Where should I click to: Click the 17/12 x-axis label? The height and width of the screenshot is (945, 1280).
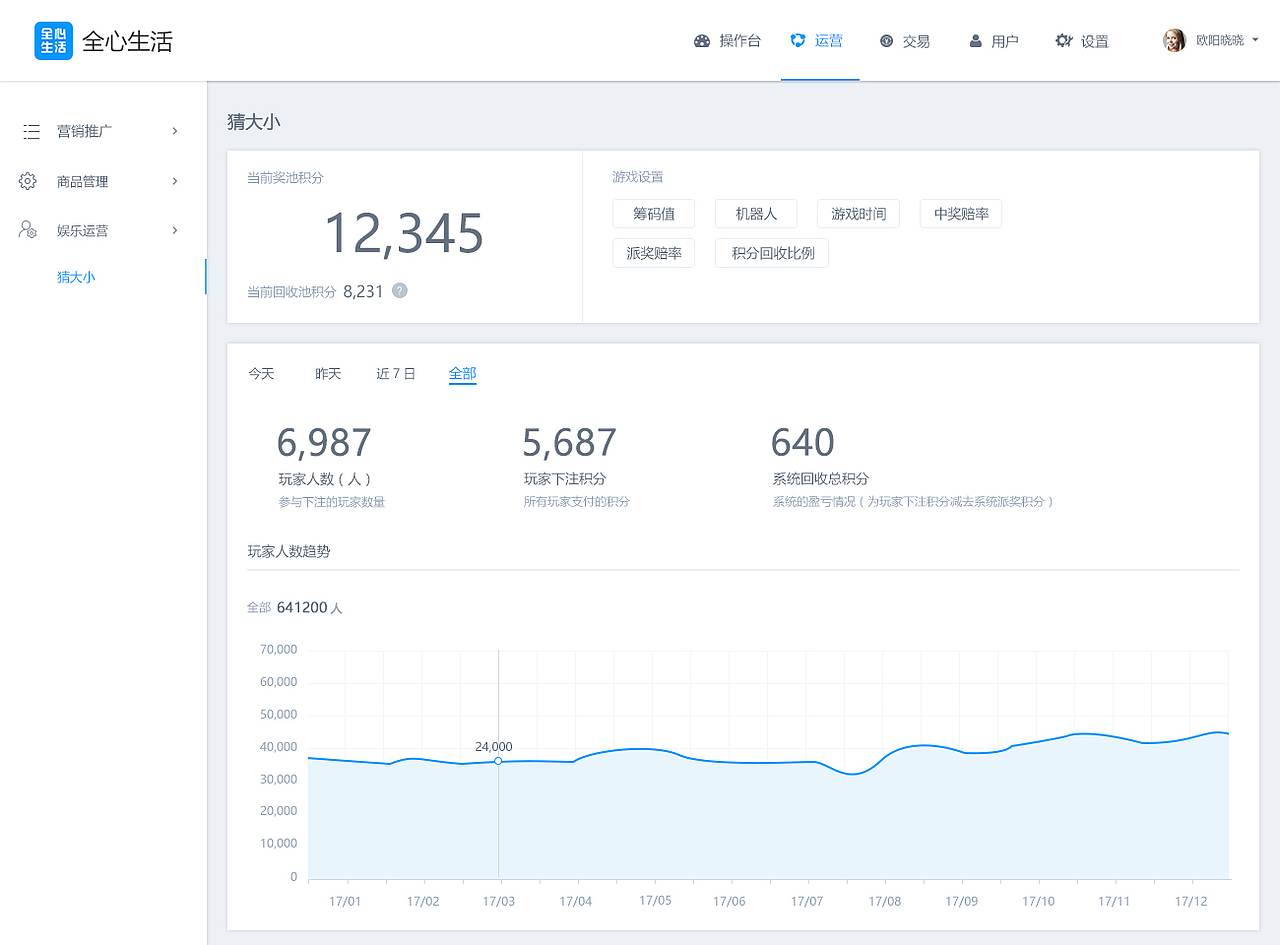[1191, 901]
